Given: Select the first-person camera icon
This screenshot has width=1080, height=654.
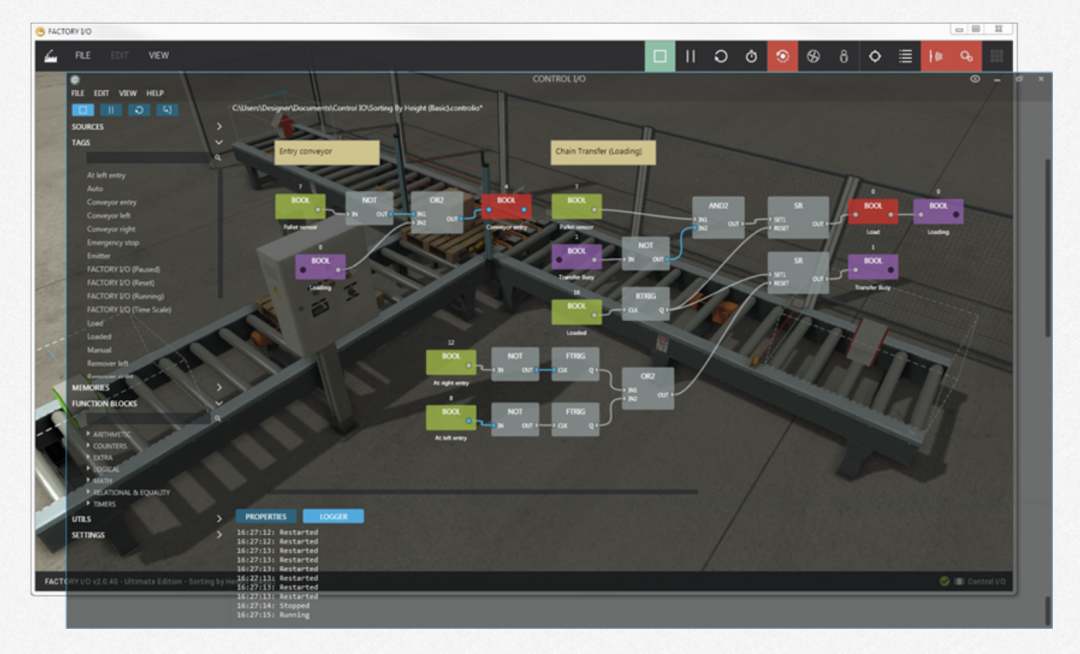Looking at the screenshot, I should tap(844, 56).
